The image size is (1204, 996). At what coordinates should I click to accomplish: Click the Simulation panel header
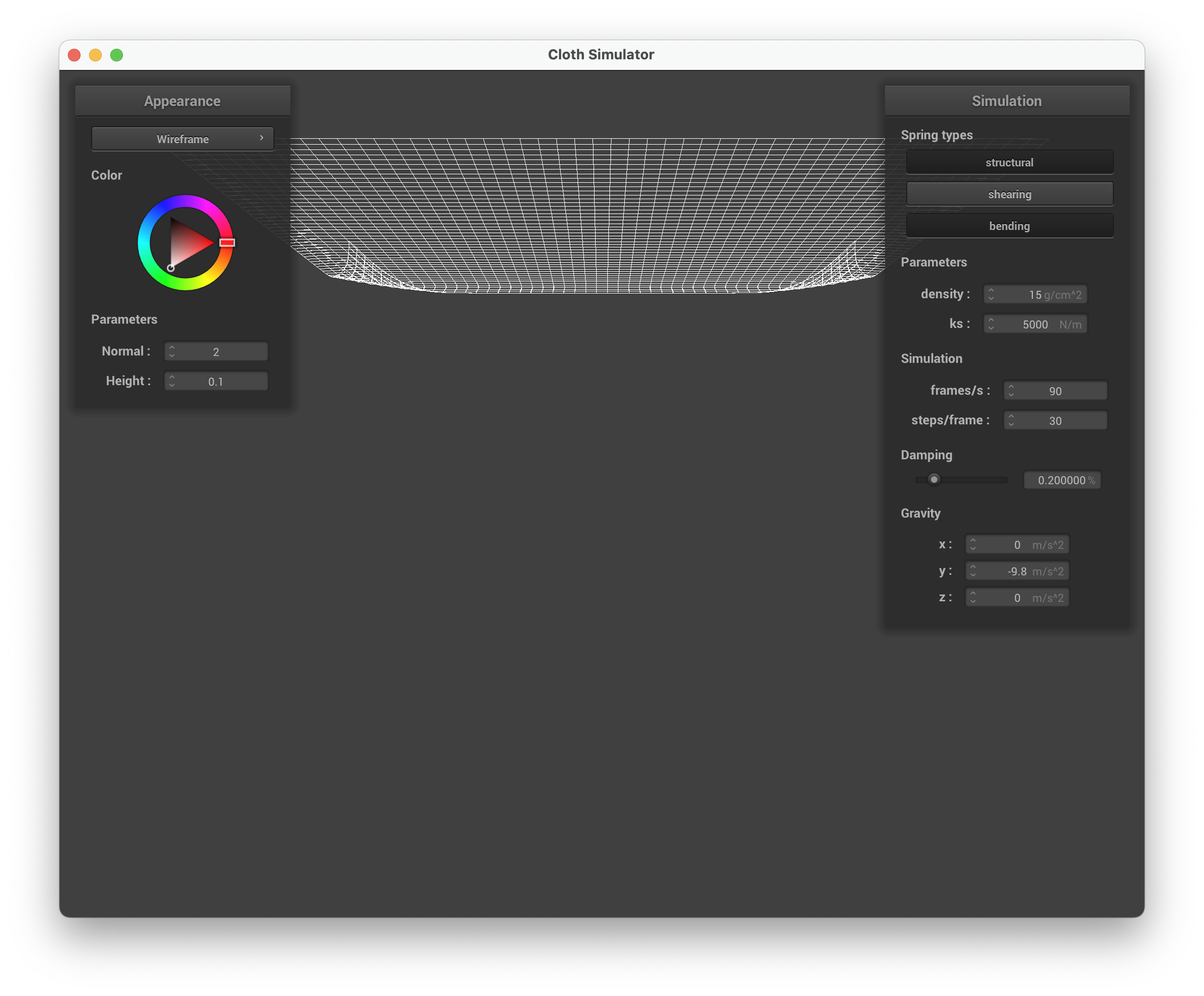(1006, 101)
